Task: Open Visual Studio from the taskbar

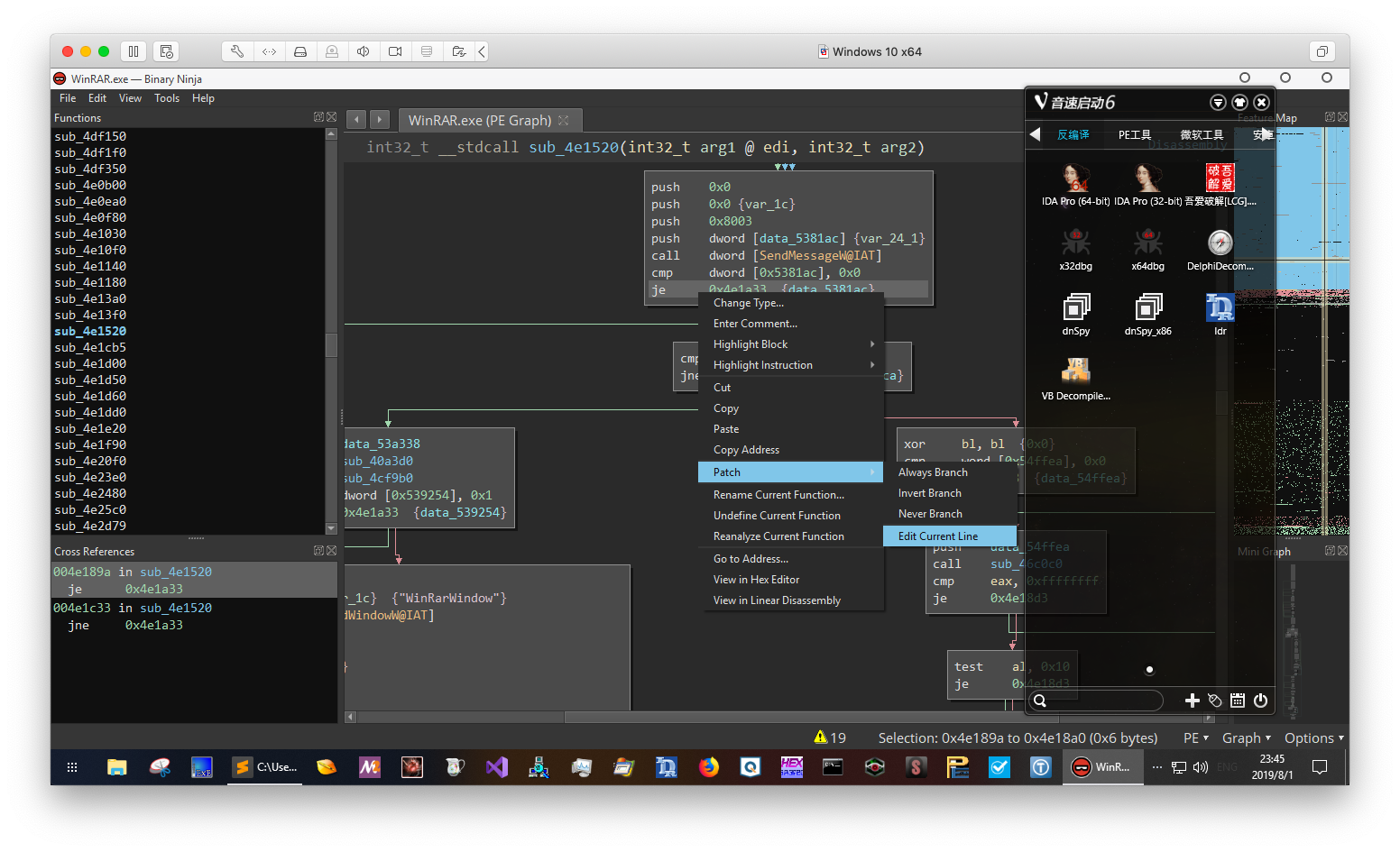Action: coord(497,767)
